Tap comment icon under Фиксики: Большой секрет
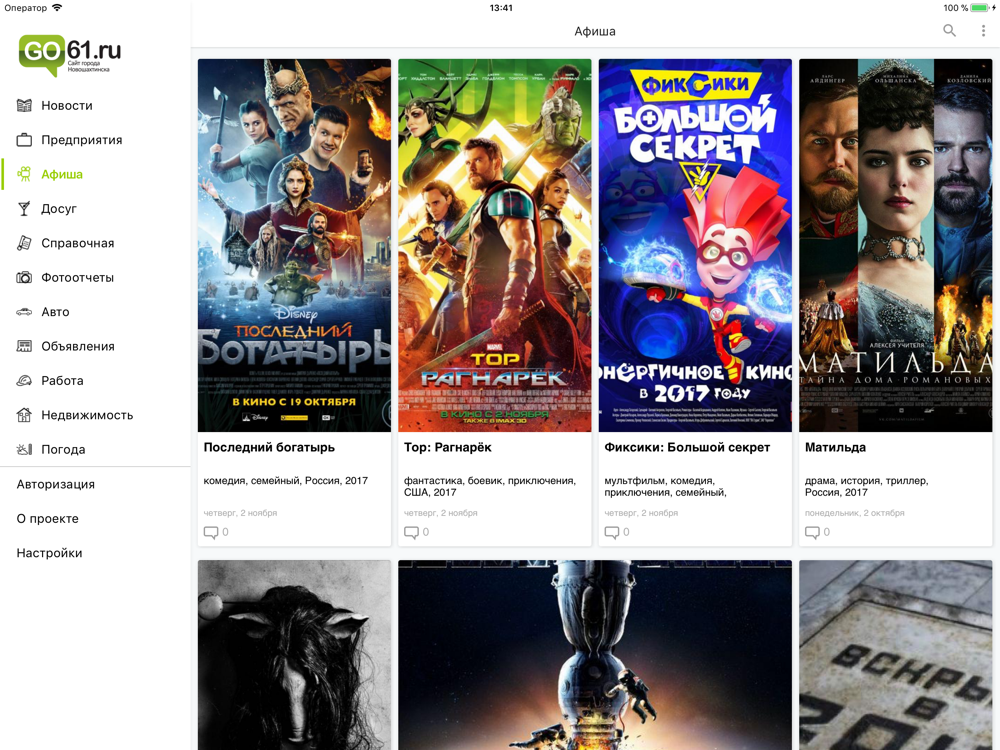This screenshot has width=1000, height=750. pyautogui.click(x=612, y=532)
